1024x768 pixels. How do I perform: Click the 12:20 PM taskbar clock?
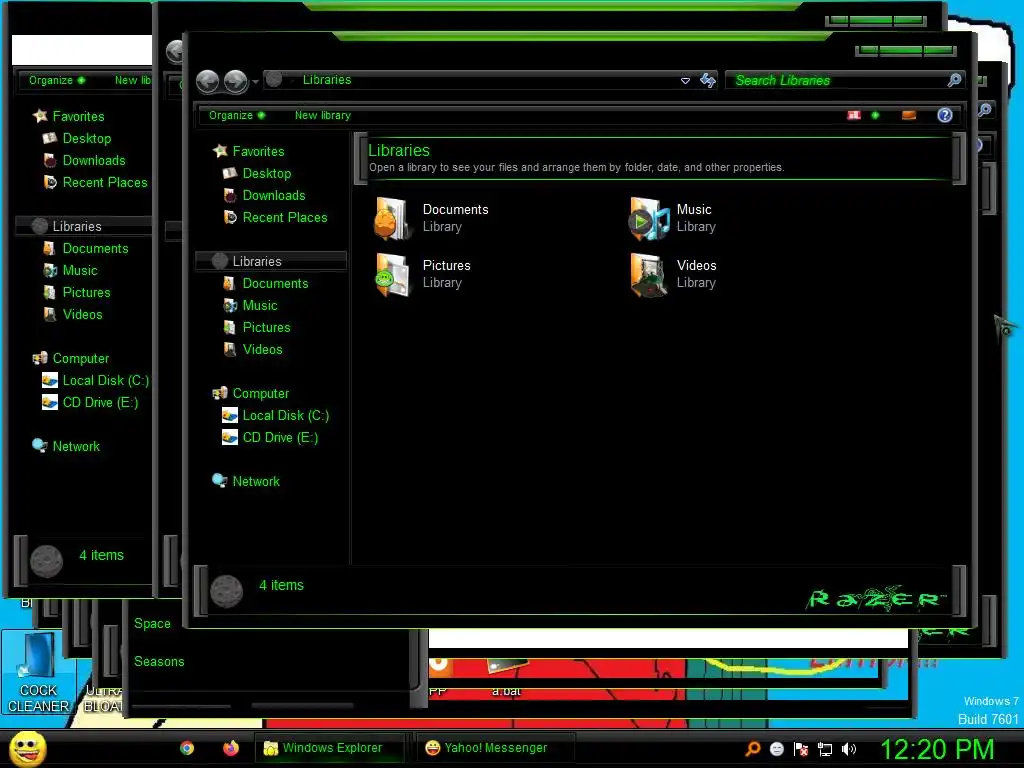[937, 749]
